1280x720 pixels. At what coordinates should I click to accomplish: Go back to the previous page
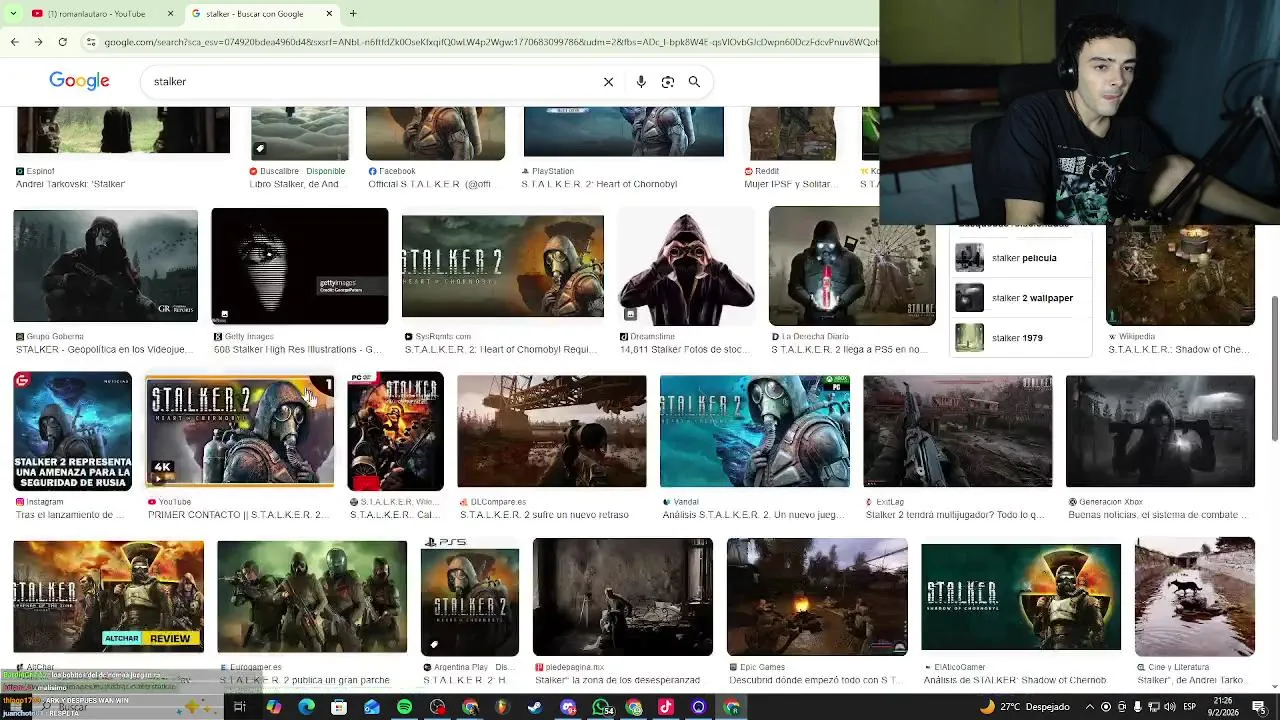pyautogui.click(x=14, y=42)
